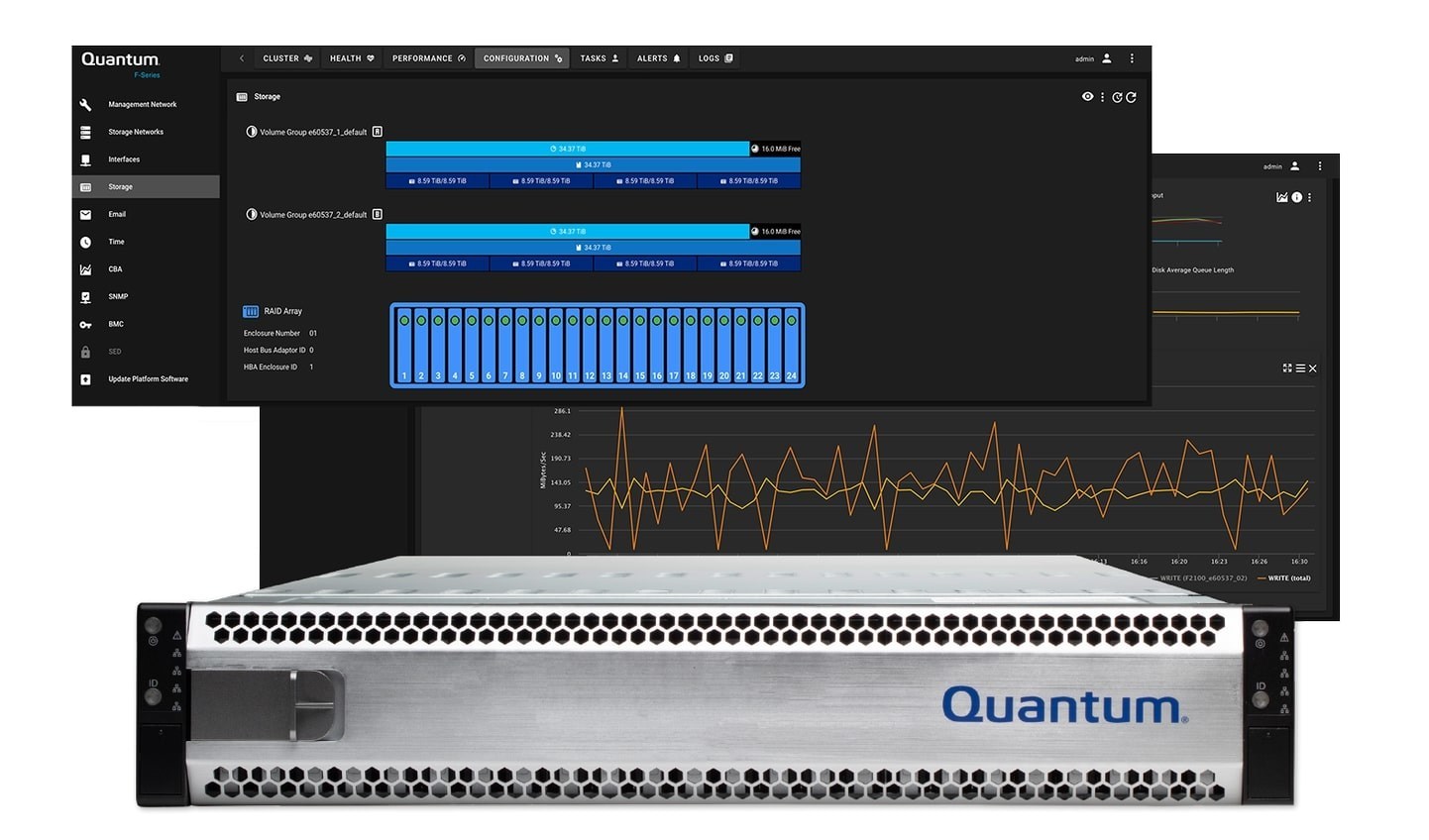Click the 34.37 TiB usage bar of Volume Group e60537_1
The image size is (1429, 840).
tap(567, 149)
